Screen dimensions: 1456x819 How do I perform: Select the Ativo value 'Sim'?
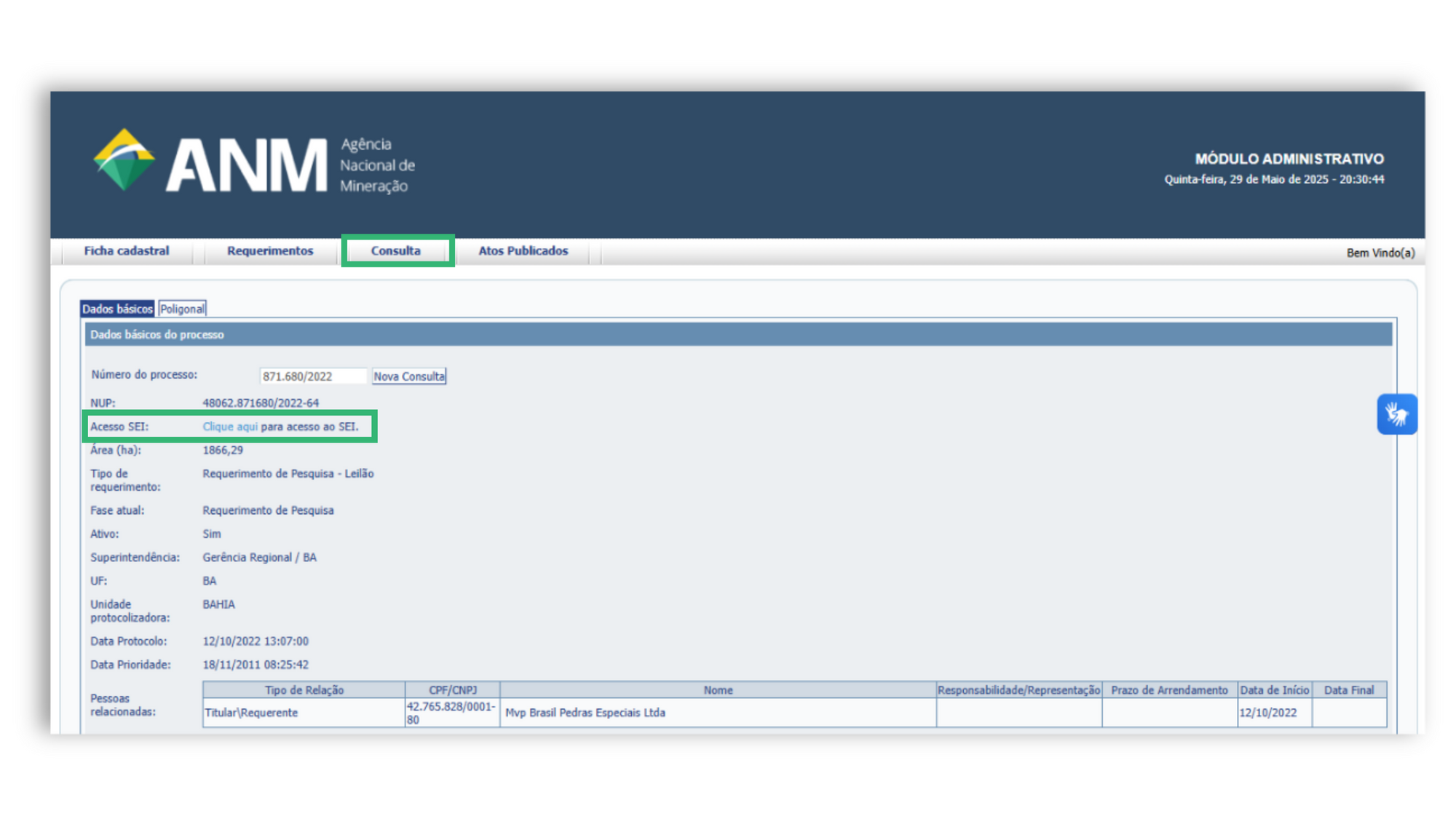(x=212, y=534)
